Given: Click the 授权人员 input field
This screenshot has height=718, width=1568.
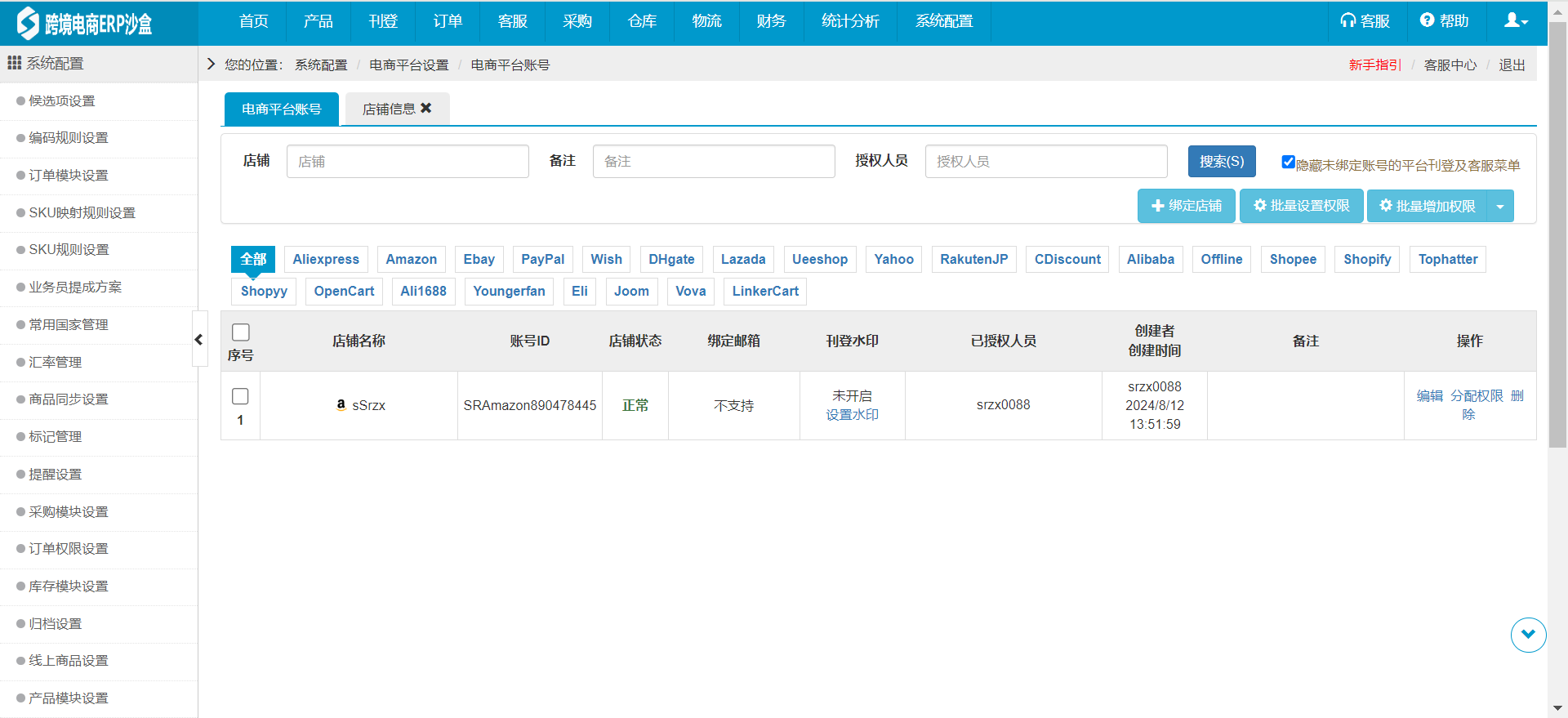Looking at the screenshot, I should click(x=1045, y=162).
